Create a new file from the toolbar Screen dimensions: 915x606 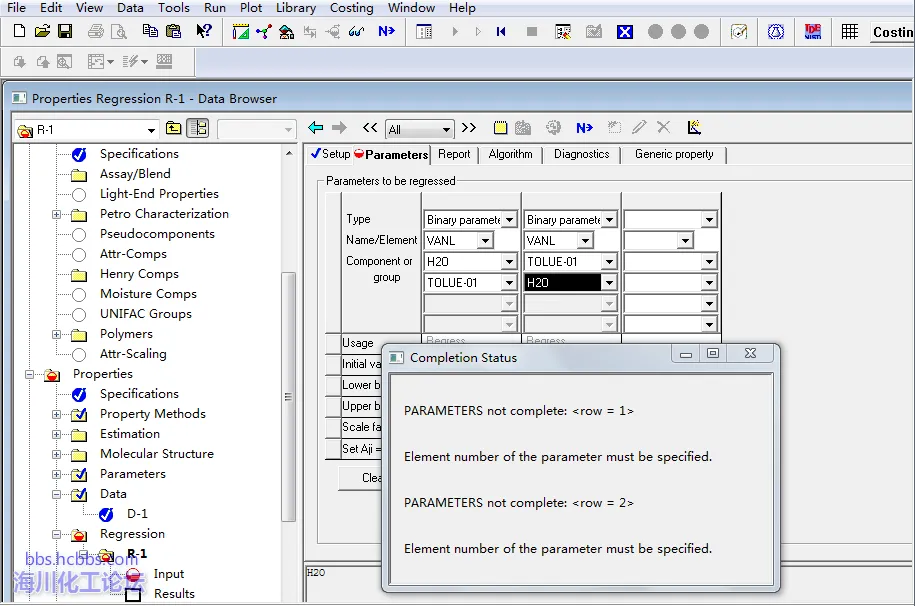(19, 32)
